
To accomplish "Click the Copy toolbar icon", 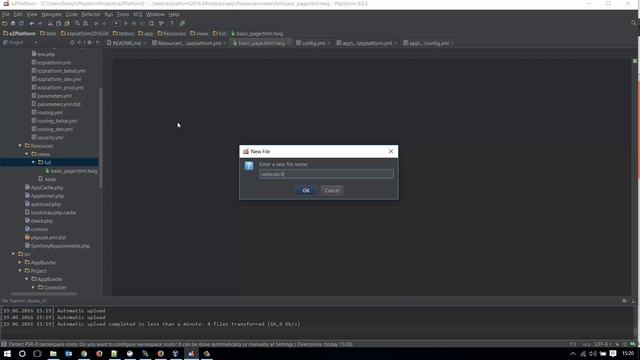I will click(x=58, y=24).
